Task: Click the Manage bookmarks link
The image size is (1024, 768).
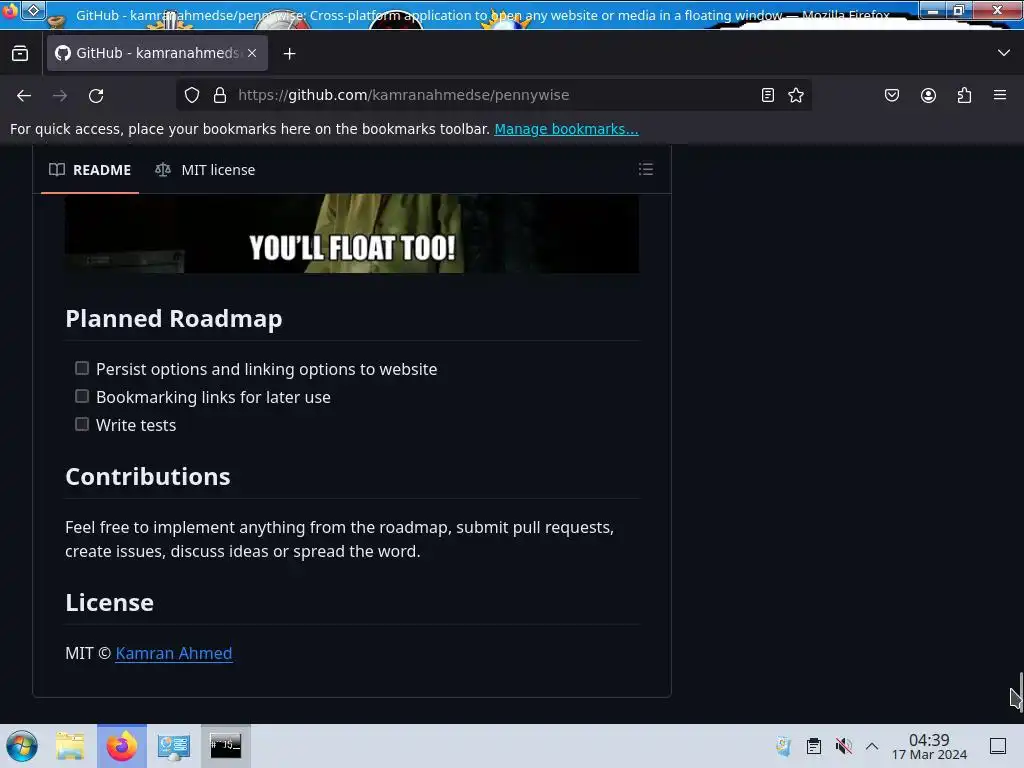Action: pyautogui.click(x=566, y=129)
